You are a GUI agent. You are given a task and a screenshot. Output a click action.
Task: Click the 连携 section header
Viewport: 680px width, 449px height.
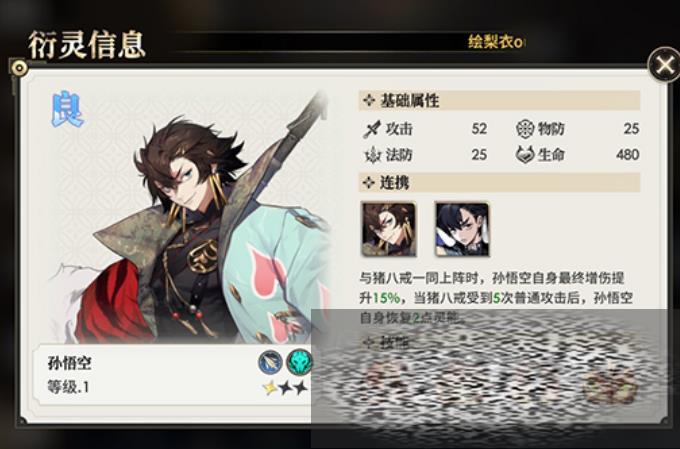point(500,183)
